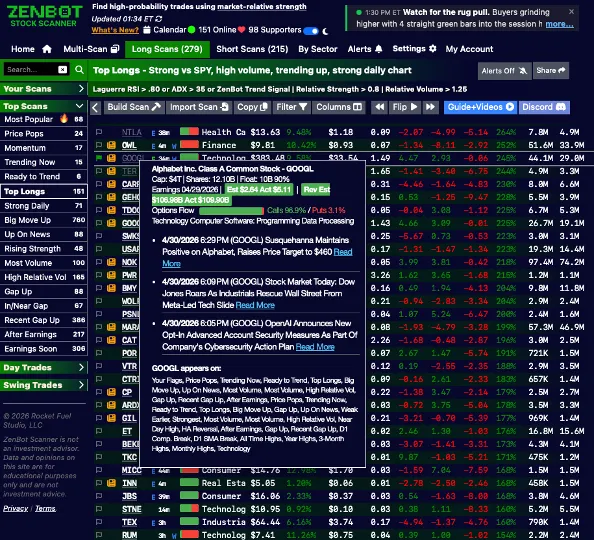Click the fast-forward next scan icon
This screenshot has height=540, width=594.
coord(430,107)
